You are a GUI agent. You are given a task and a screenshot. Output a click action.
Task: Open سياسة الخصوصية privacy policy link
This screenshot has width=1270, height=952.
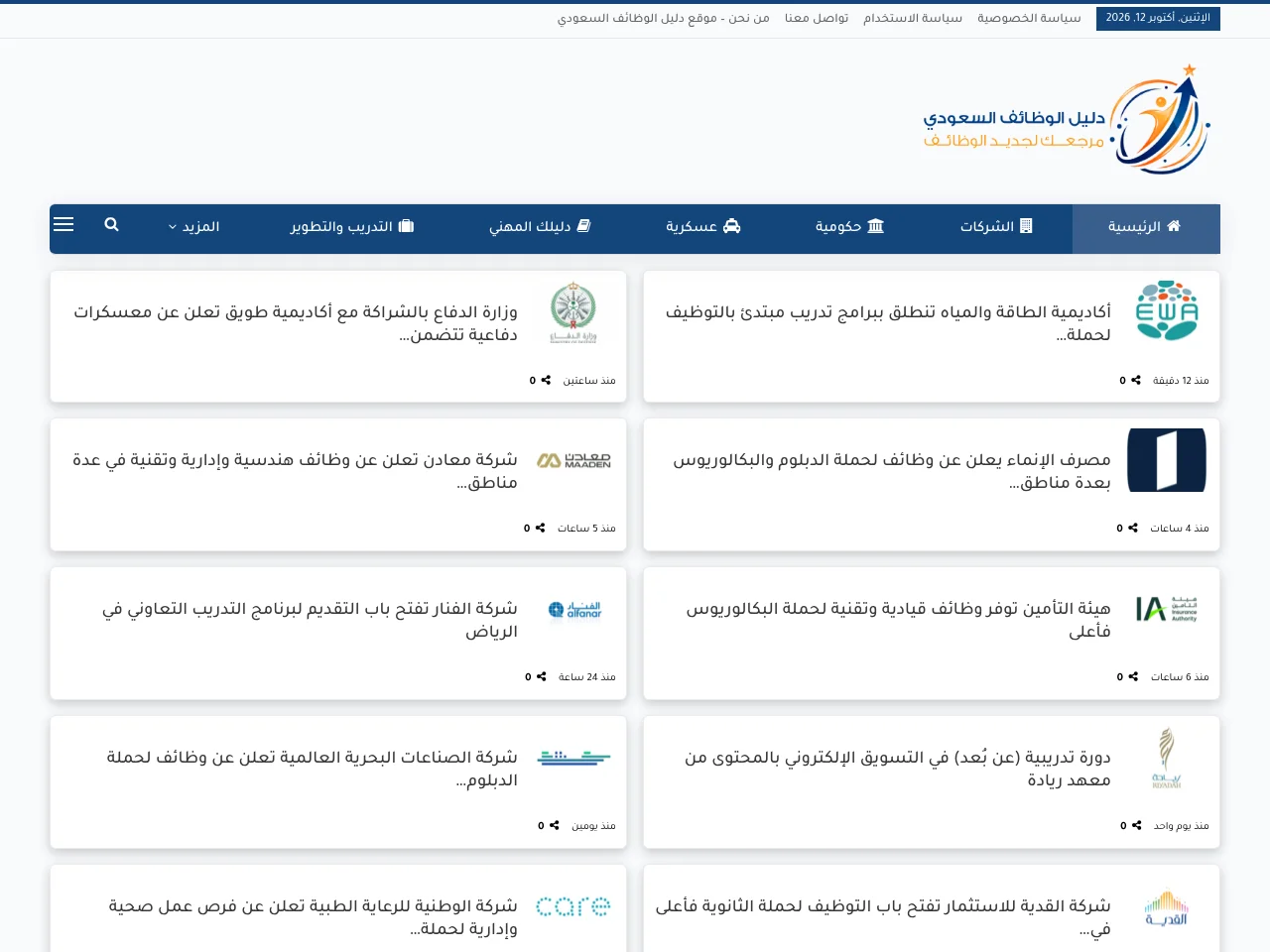pos(1029,18)
